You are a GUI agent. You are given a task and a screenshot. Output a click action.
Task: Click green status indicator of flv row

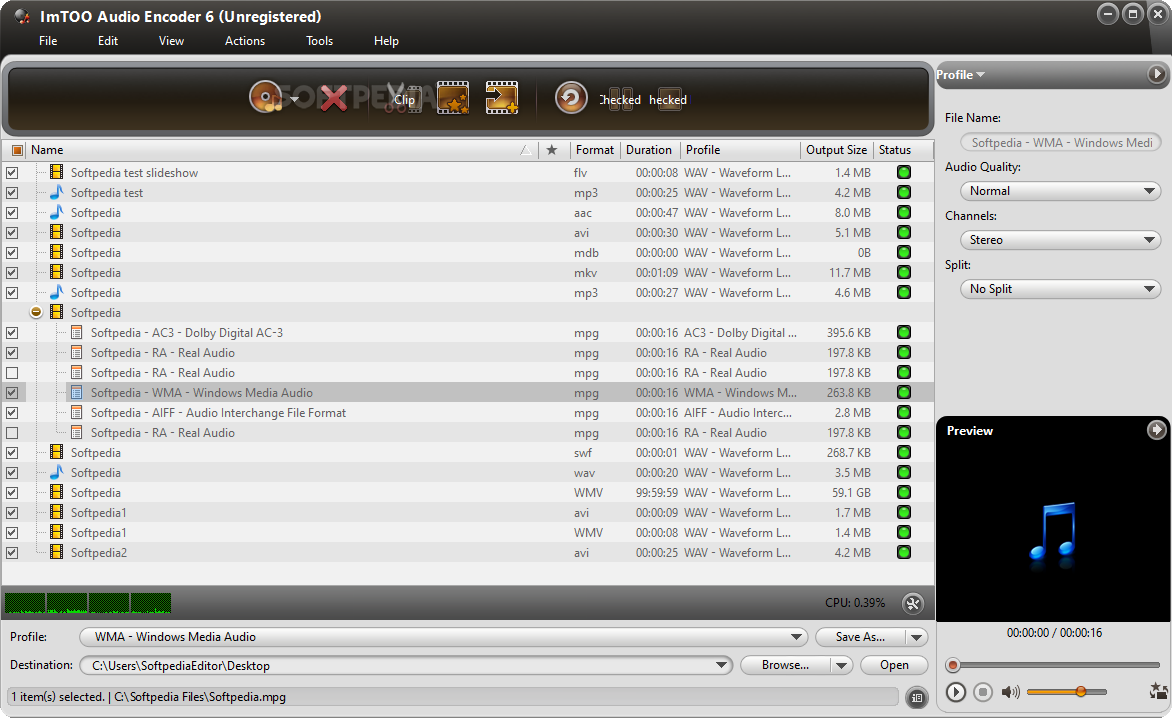pos(904,173)
